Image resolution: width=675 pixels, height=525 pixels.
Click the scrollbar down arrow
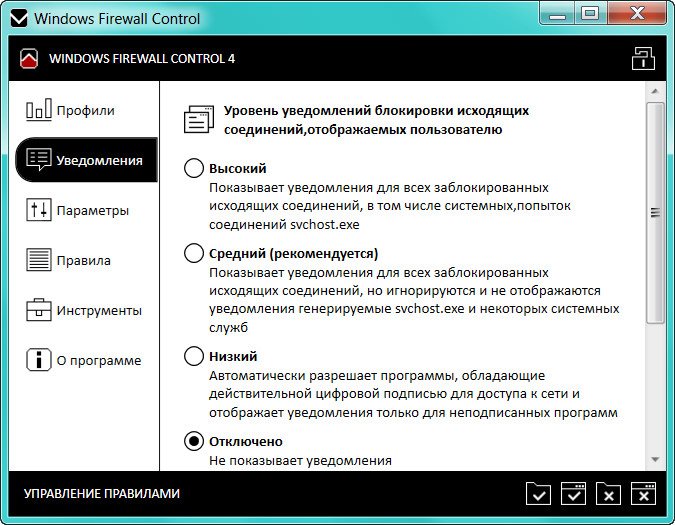click(x=656, y=459)
